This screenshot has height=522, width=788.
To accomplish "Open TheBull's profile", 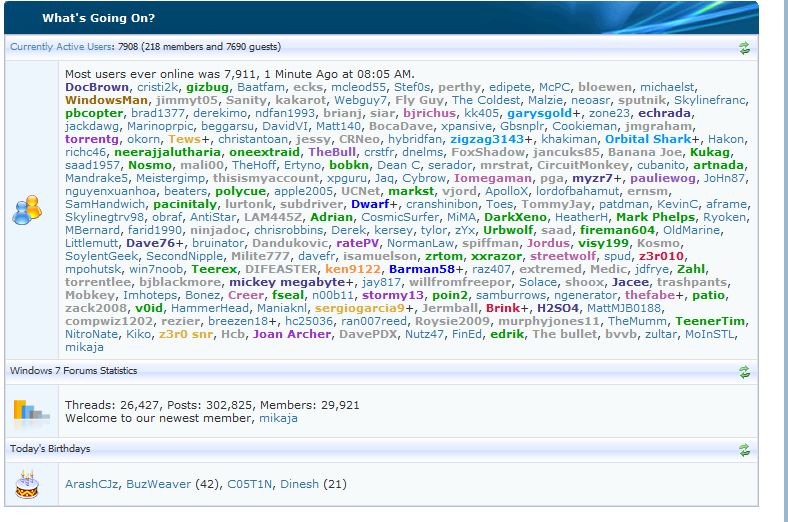I will click(332, 152).
